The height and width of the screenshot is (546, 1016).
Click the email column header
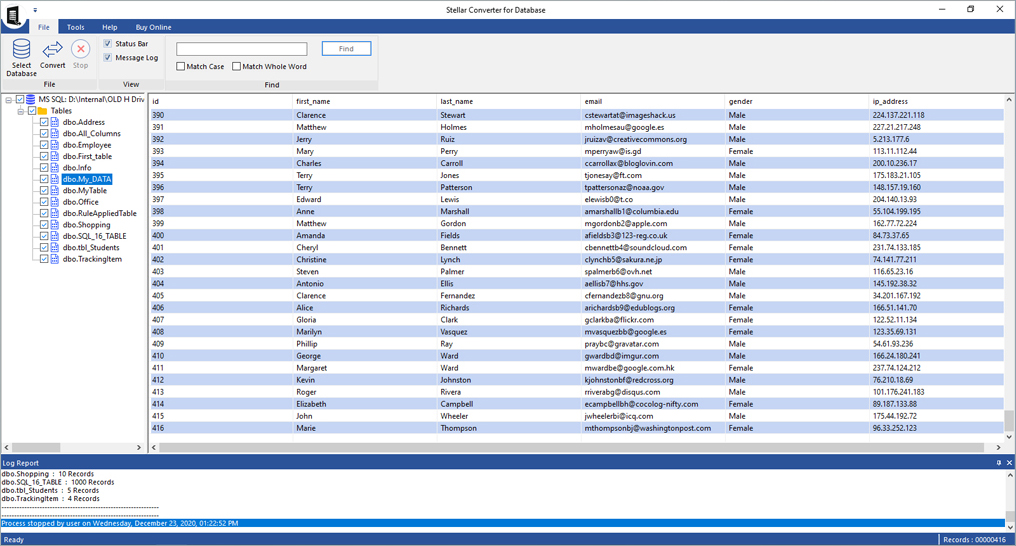pos(652,102)
